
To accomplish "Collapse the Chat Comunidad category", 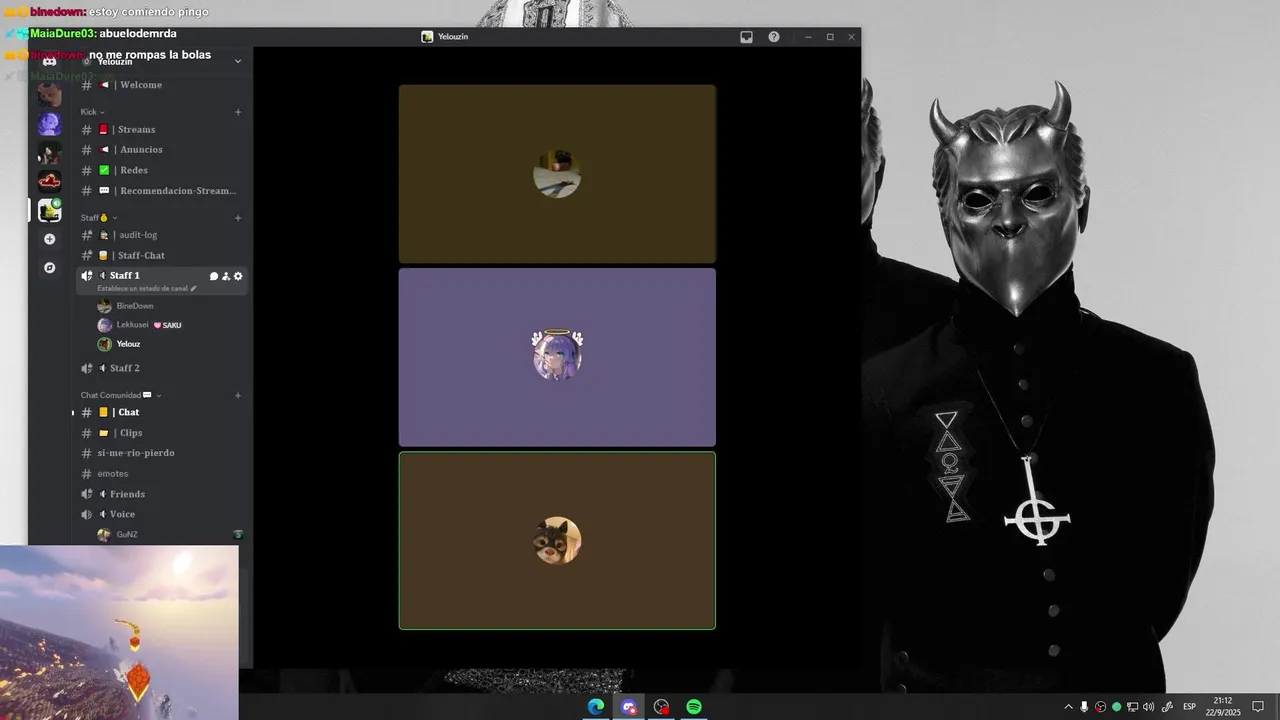I will click(x=121, y=396).
